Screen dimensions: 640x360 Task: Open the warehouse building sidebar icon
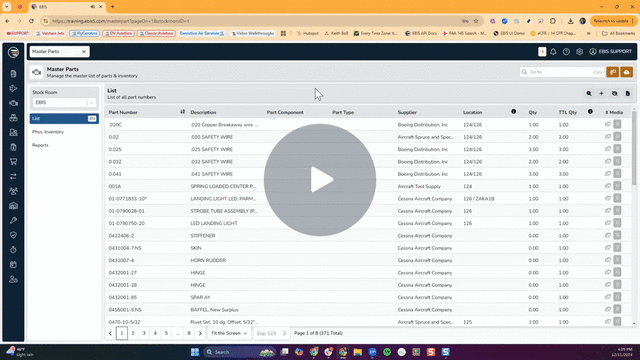pyautogui.click(x=13, y=206)
